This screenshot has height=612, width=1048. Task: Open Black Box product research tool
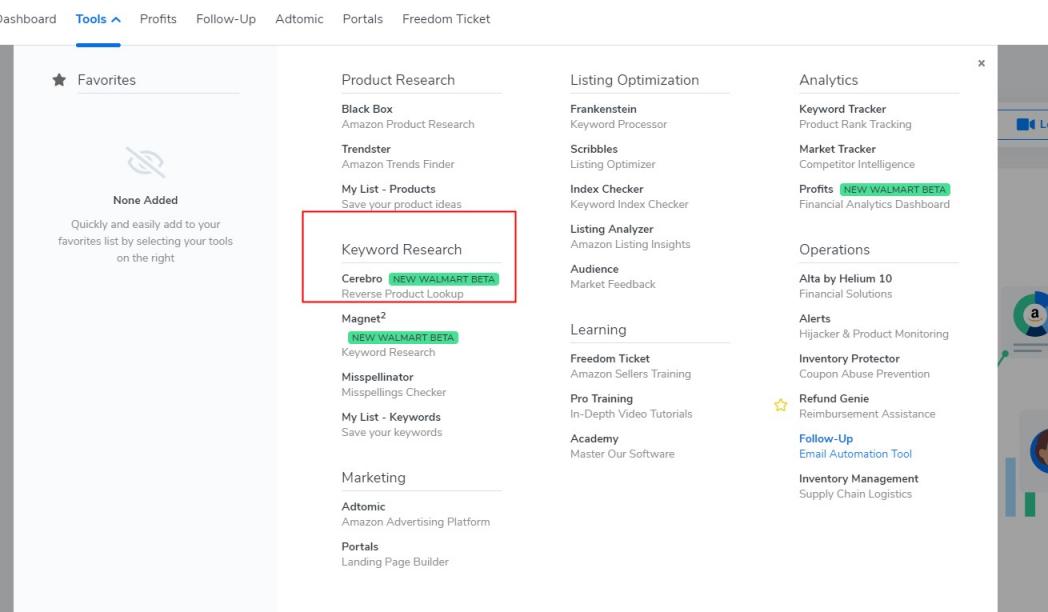click(x=367, y=109)
